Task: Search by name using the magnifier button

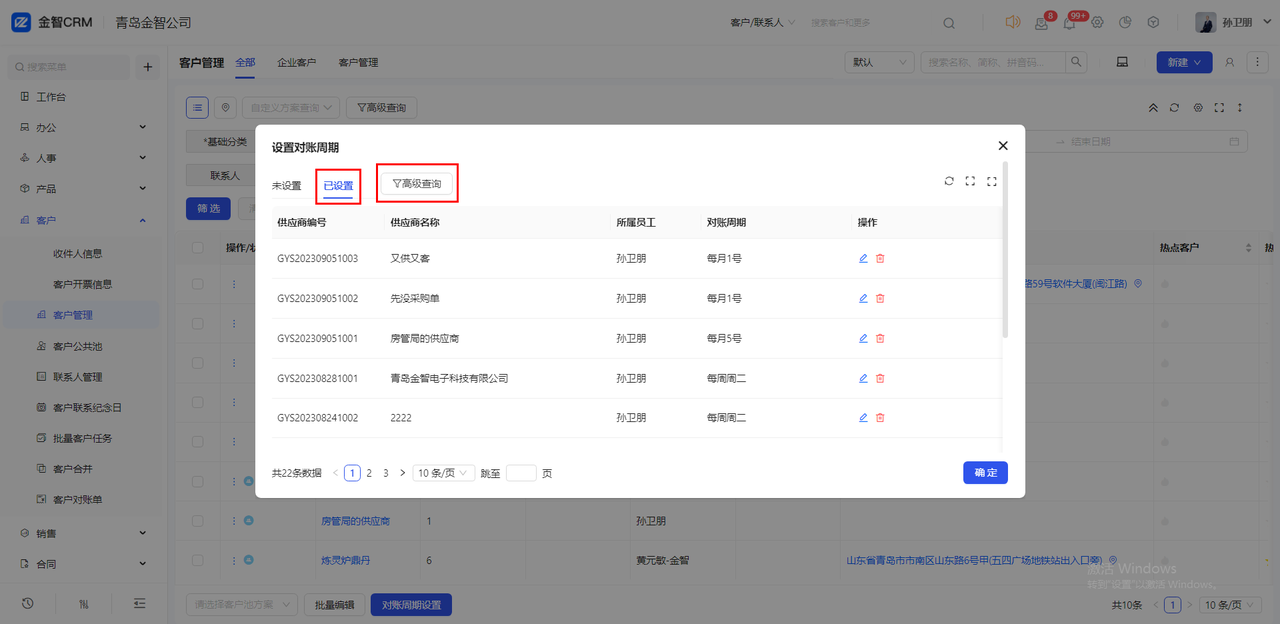Action: (1077, 62)
